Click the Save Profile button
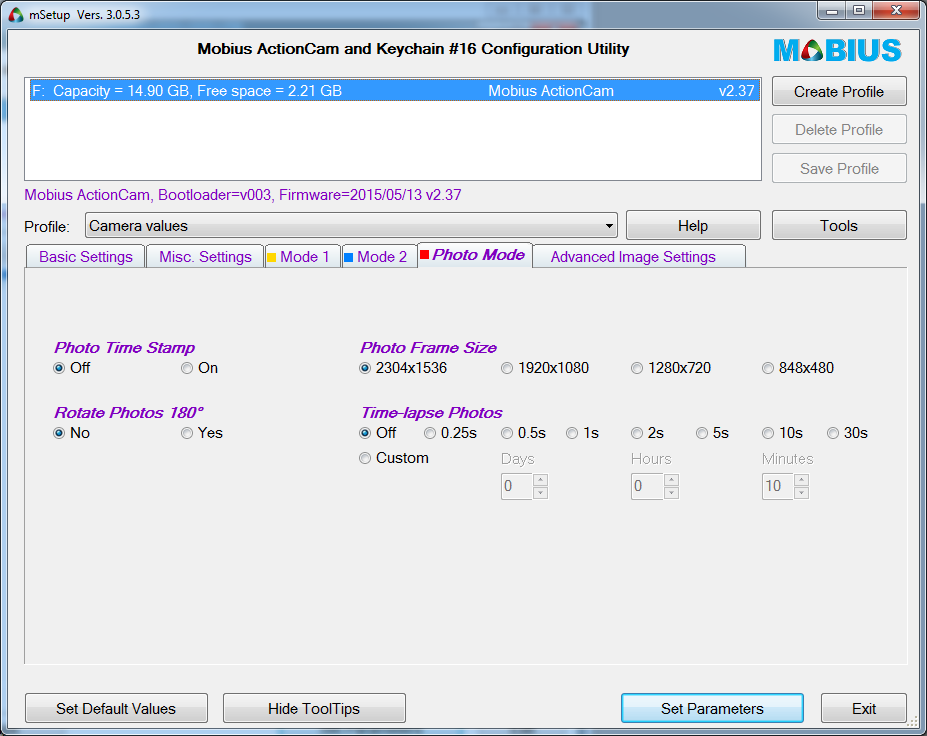 point(839,168)
